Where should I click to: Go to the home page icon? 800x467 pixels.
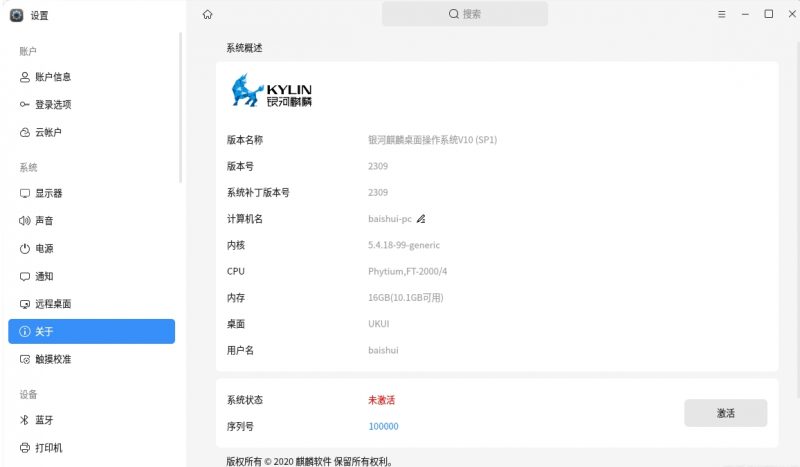click(207, 14)
